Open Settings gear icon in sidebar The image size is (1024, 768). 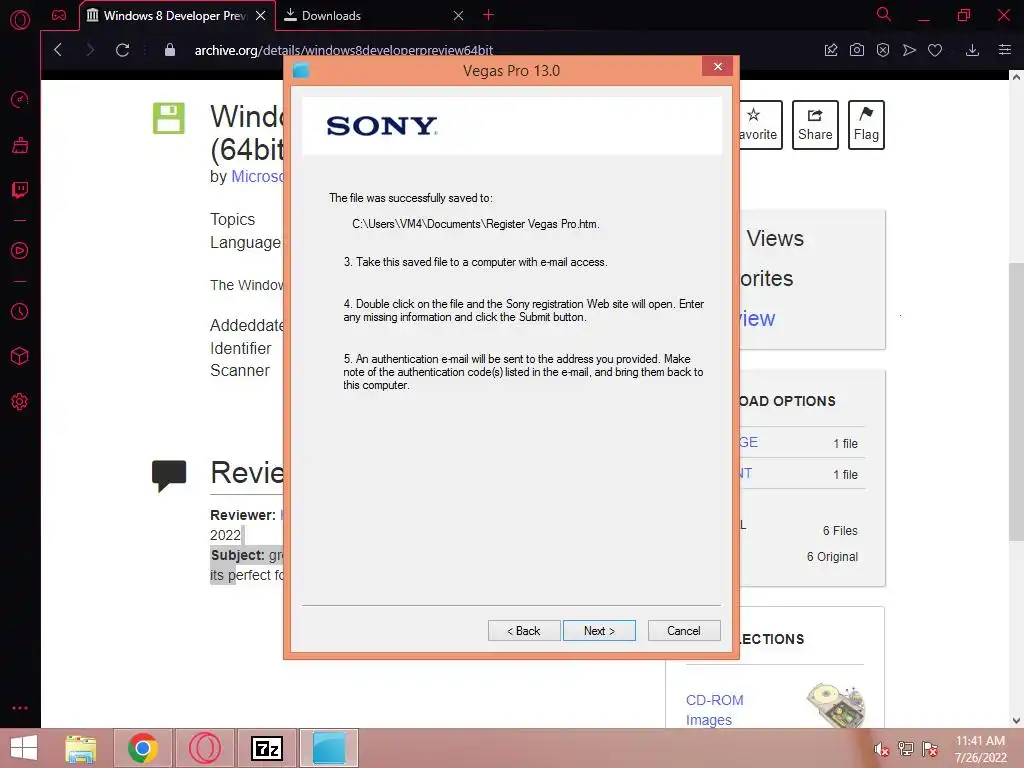tap(20, 401)
